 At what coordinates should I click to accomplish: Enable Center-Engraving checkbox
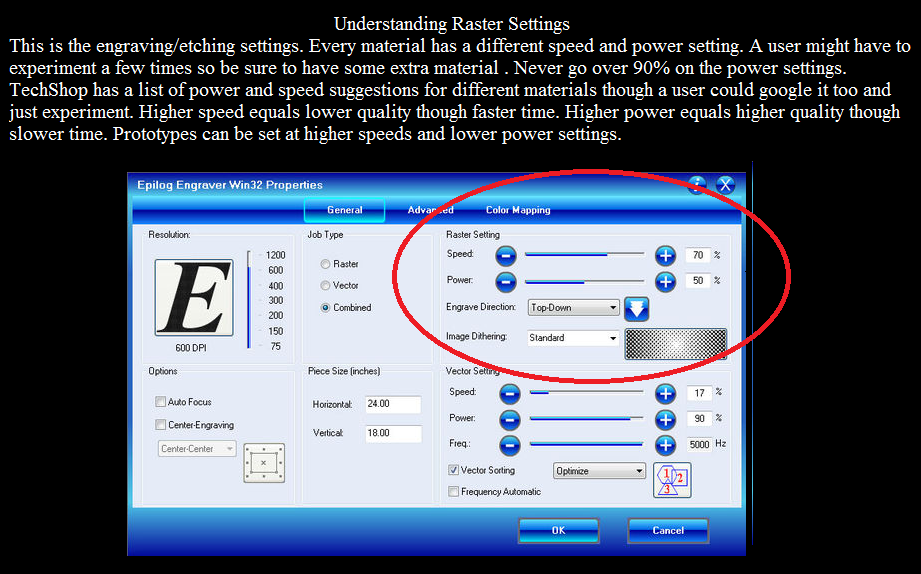[x=160, y=425]
